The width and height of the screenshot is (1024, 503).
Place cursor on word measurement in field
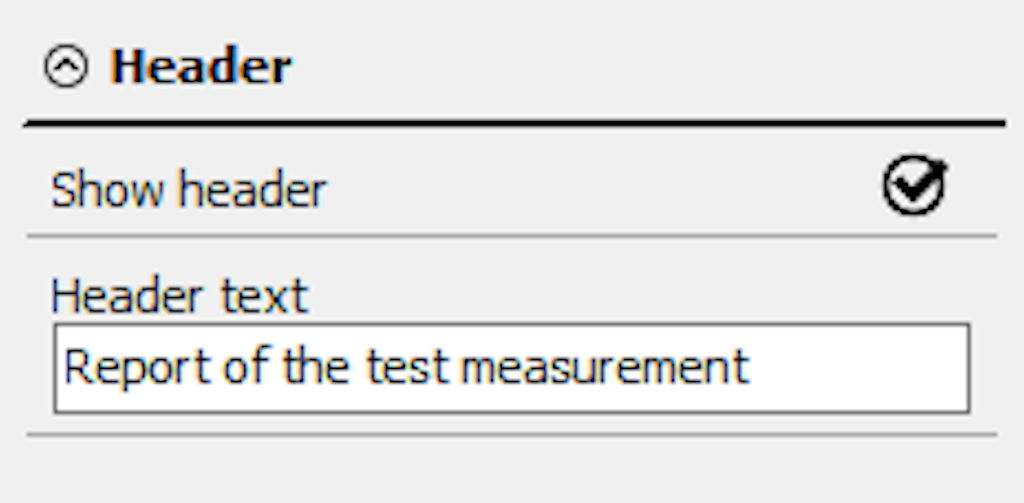click(605, 367)
